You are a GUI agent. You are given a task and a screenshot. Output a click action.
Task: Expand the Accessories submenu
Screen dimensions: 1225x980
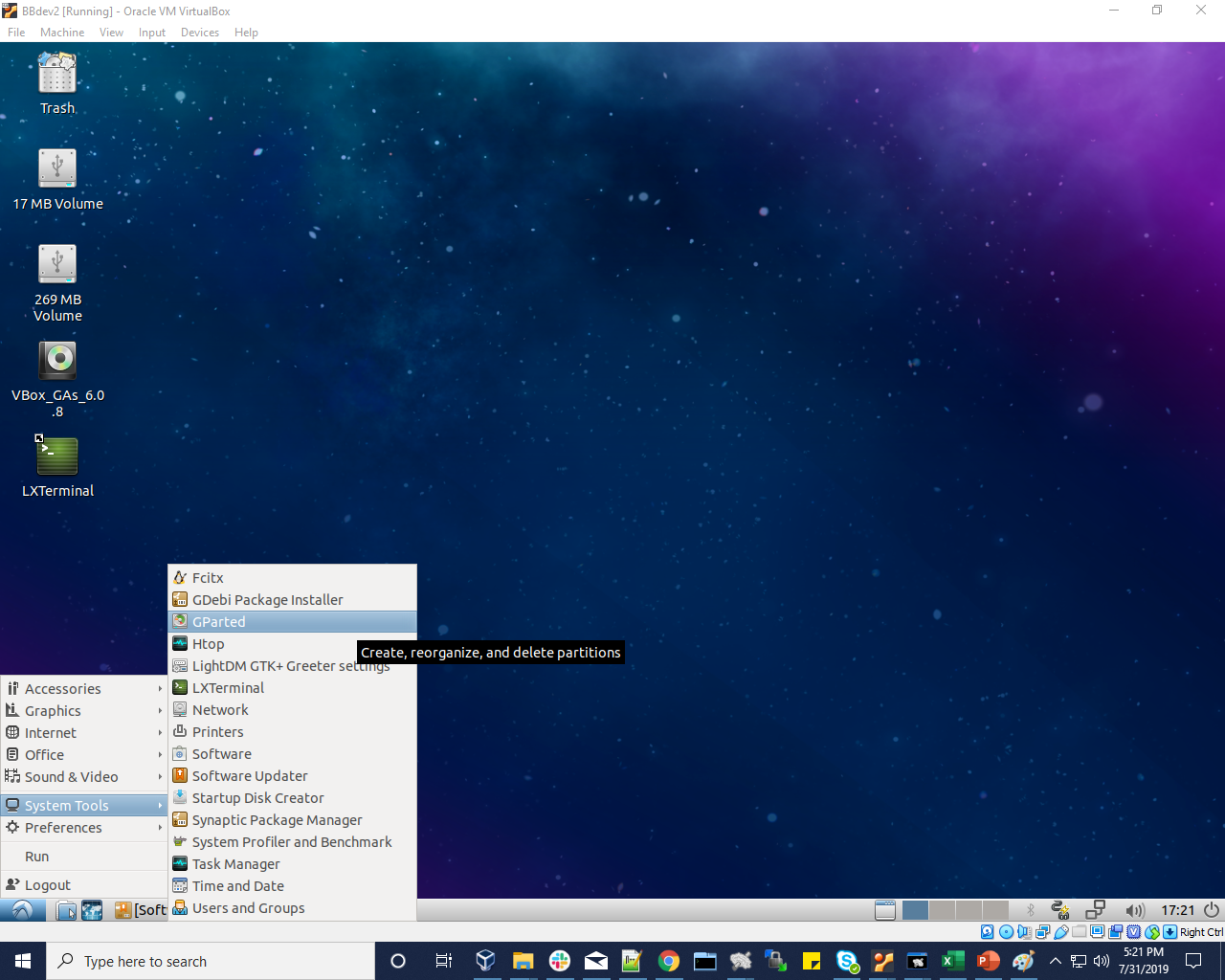coord(63,689)
